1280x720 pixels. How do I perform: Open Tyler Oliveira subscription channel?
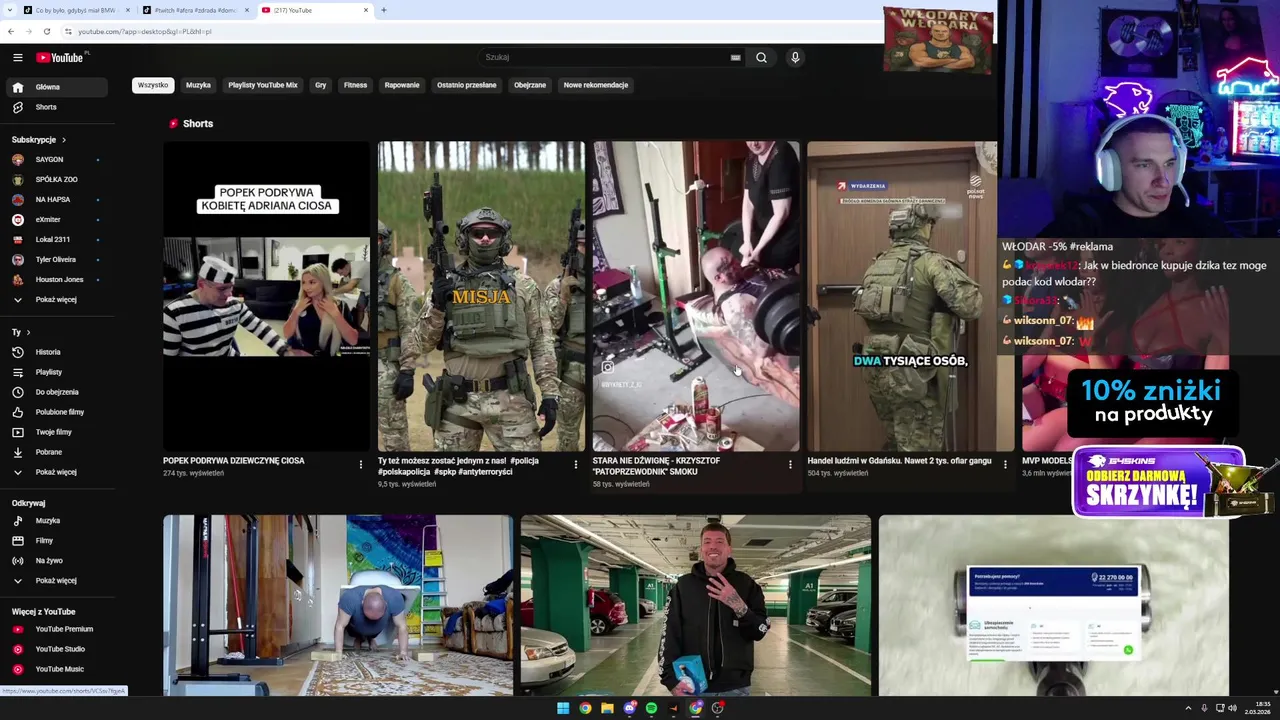coord(55,259)
